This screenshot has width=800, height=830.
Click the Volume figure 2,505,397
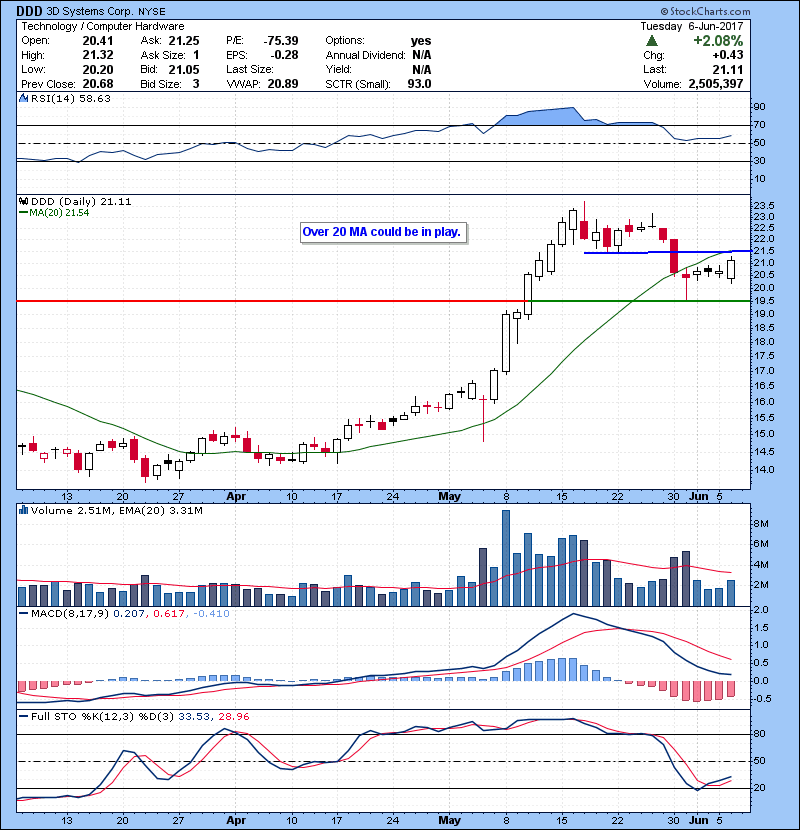coord(716,84)
